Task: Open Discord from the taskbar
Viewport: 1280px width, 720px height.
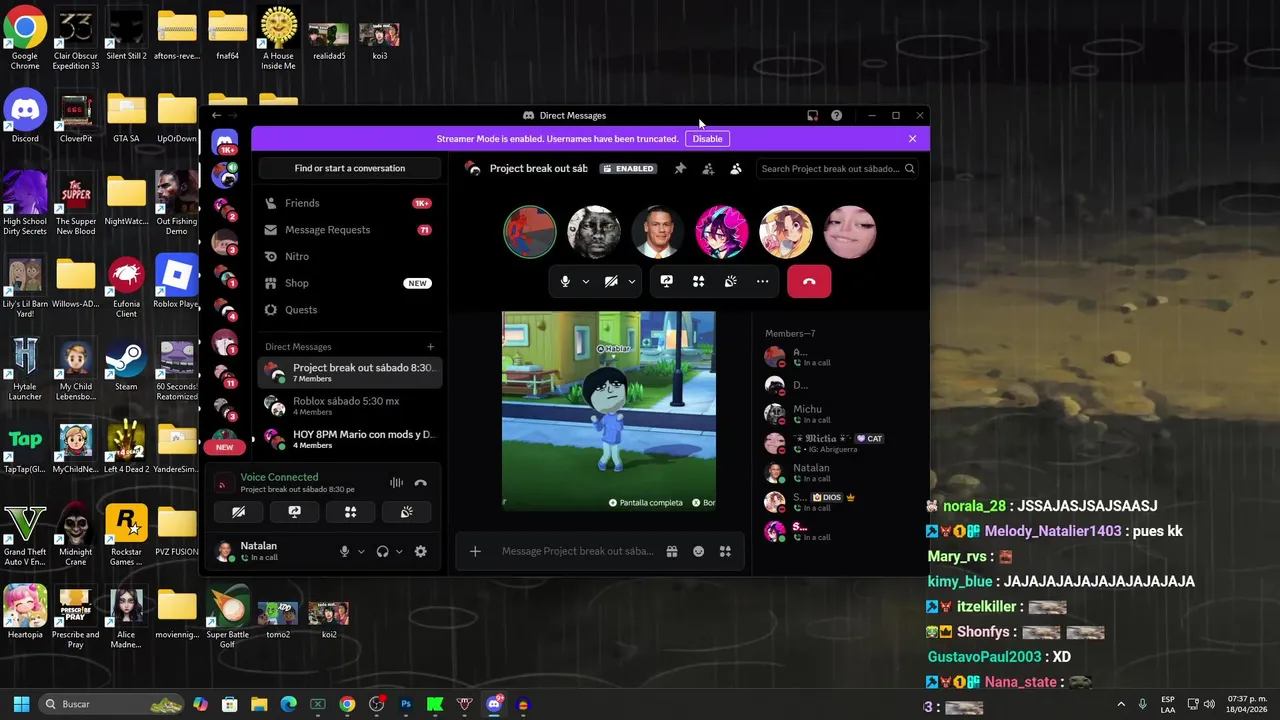Action: 494,704
